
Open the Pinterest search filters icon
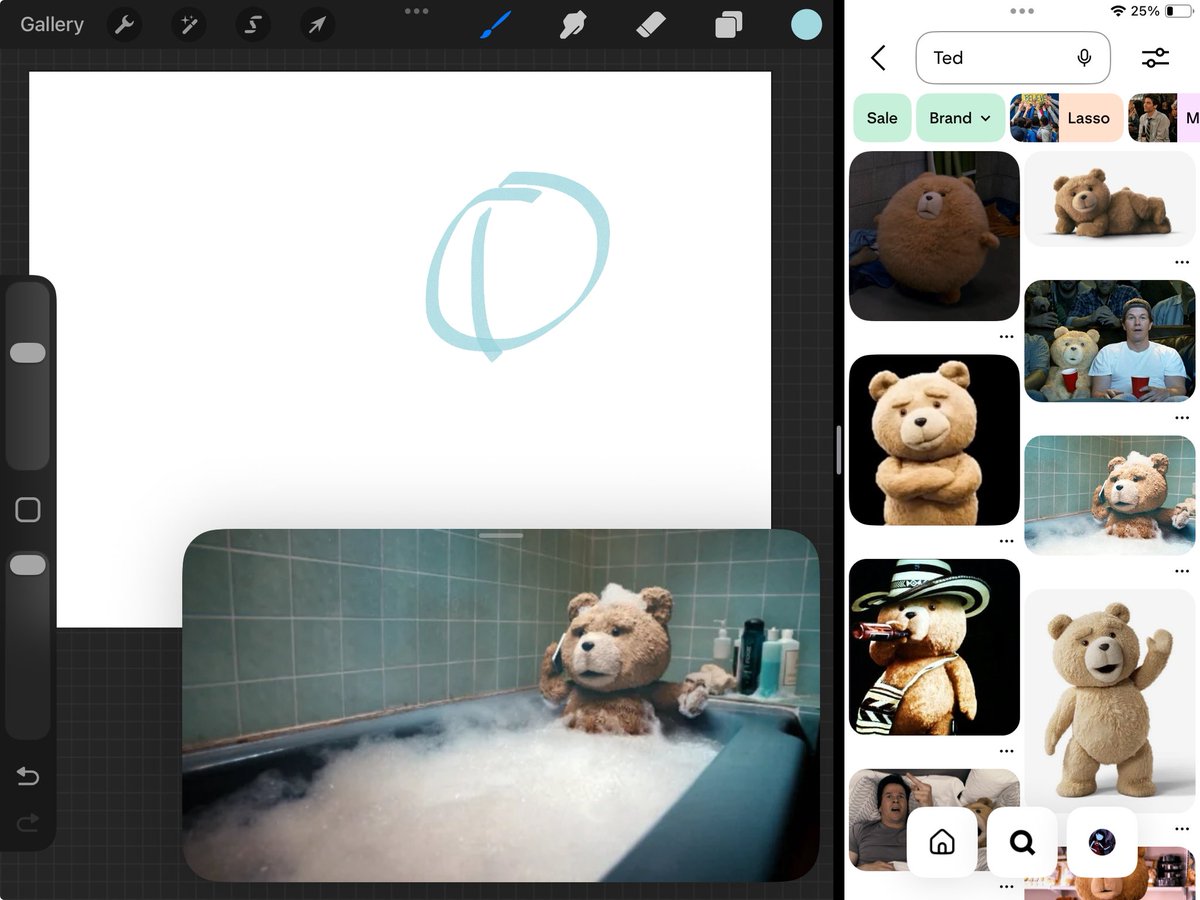click(1155, 58)
